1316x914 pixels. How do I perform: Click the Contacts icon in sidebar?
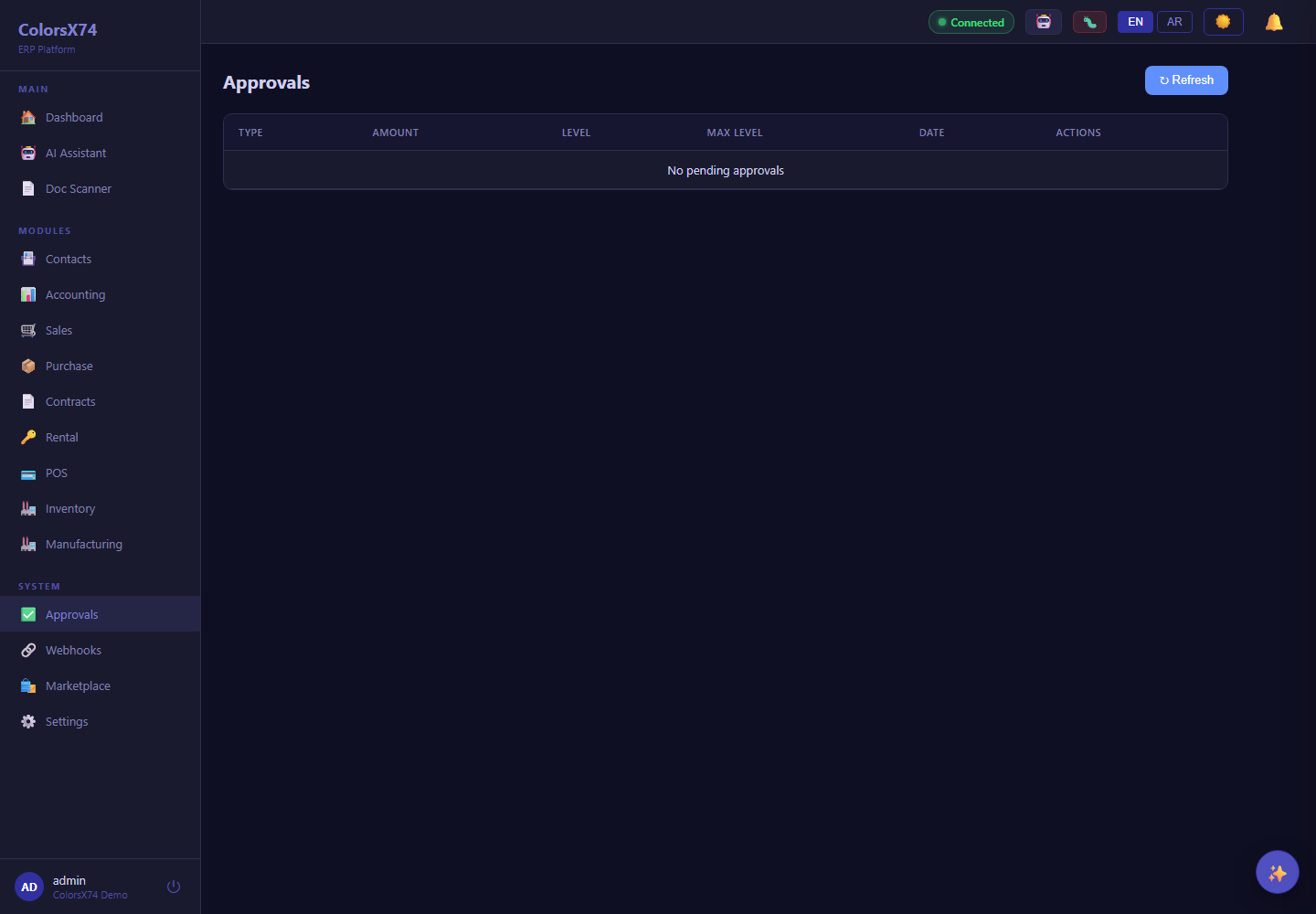28,259
